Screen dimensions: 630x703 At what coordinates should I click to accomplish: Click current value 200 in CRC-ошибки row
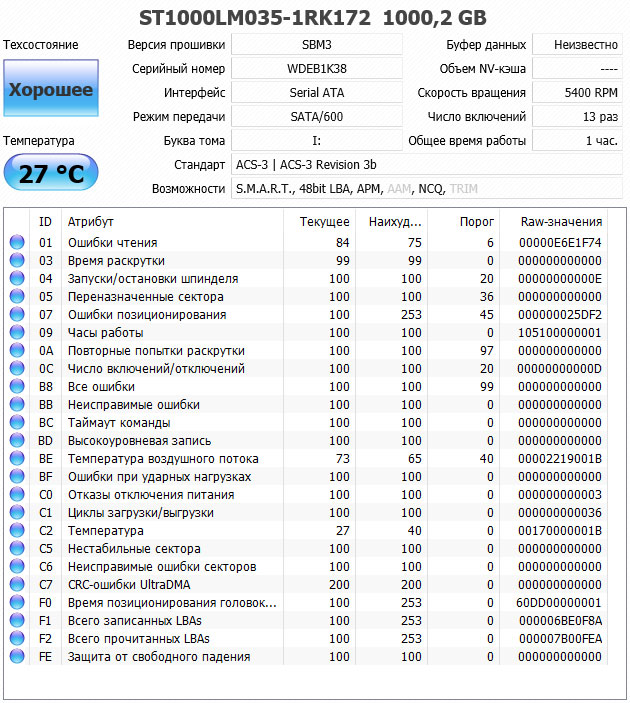(x=339, y=584)
